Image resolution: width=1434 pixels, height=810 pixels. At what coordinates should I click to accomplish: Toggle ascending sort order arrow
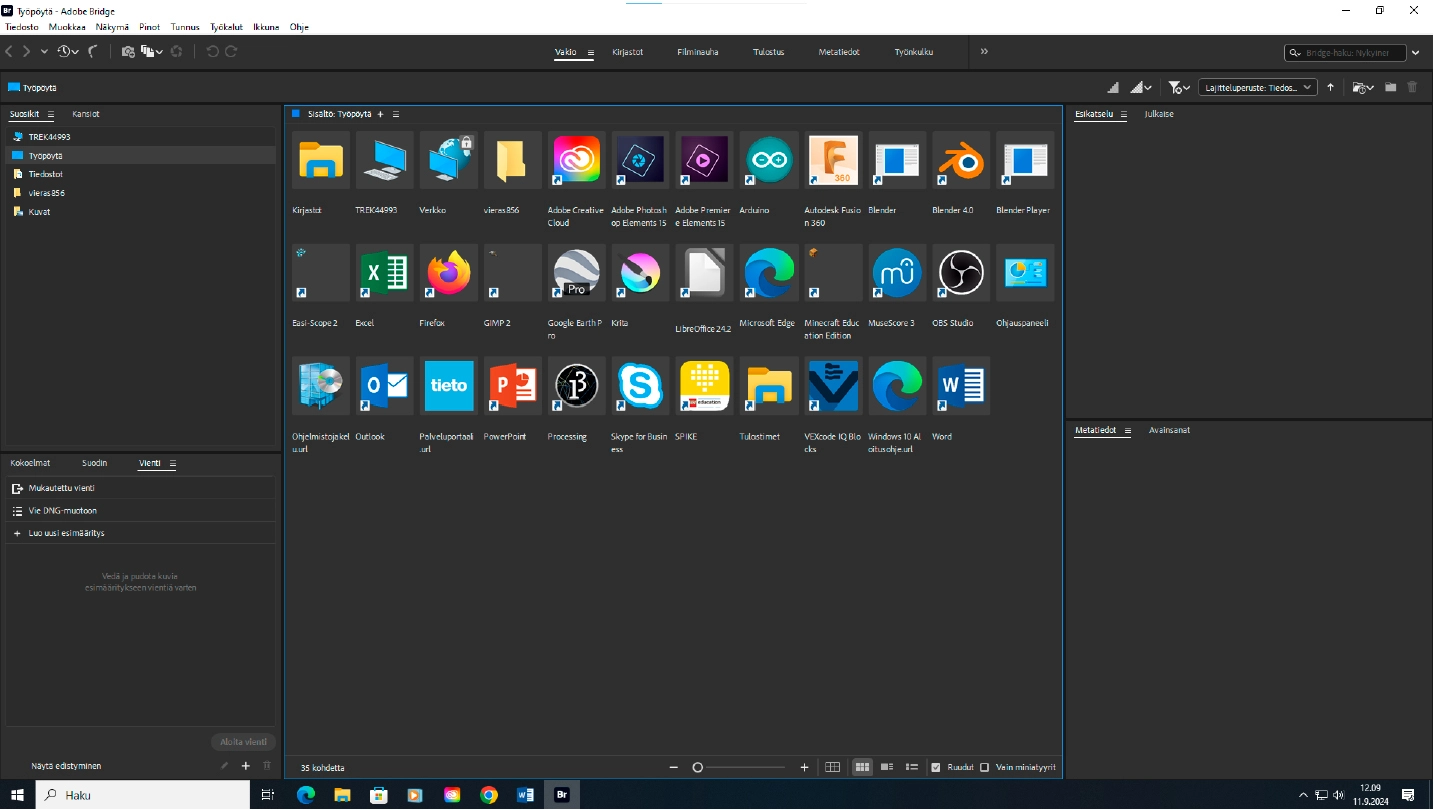point(1331,87)
